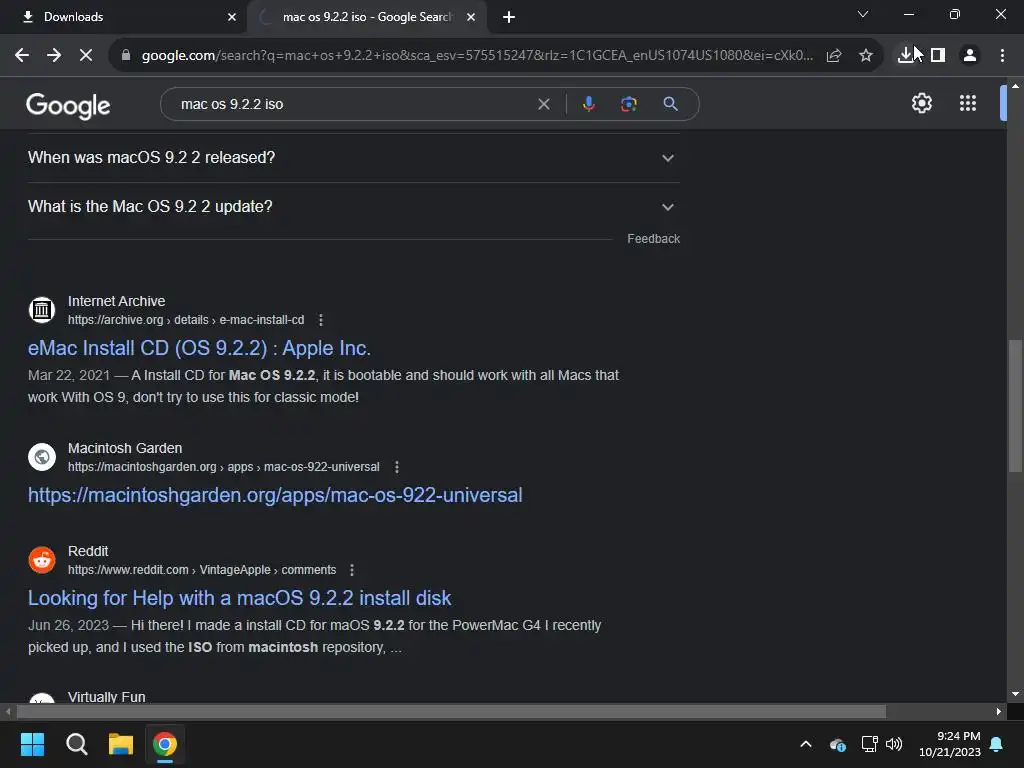1024x768 pixels.
Task: Open more options for the Reddit result
Action: click(x=352, y=570)
